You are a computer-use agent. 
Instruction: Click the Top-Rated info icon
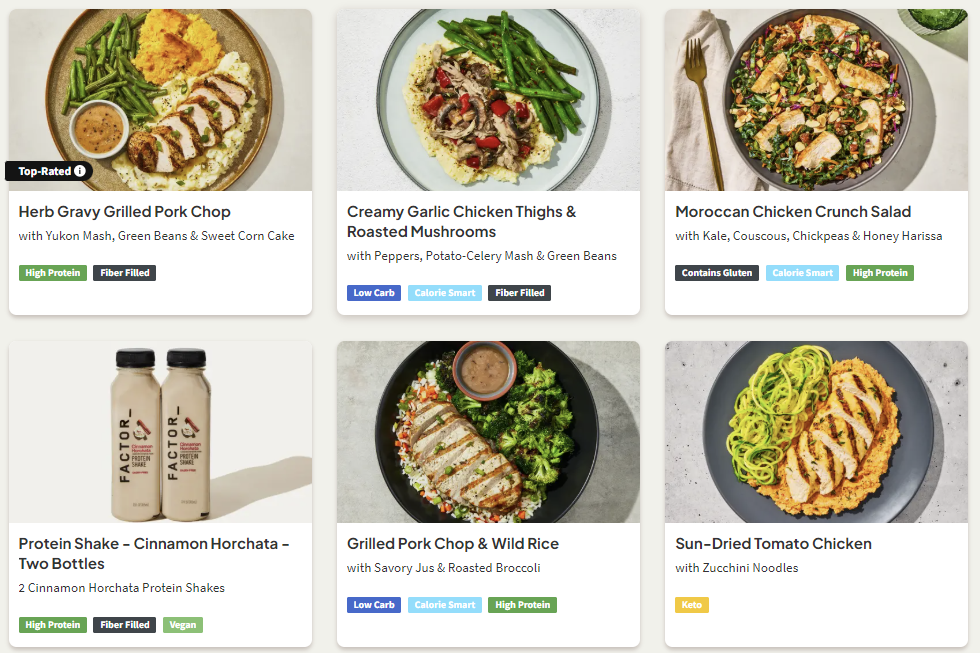click(x=80, y=171)
